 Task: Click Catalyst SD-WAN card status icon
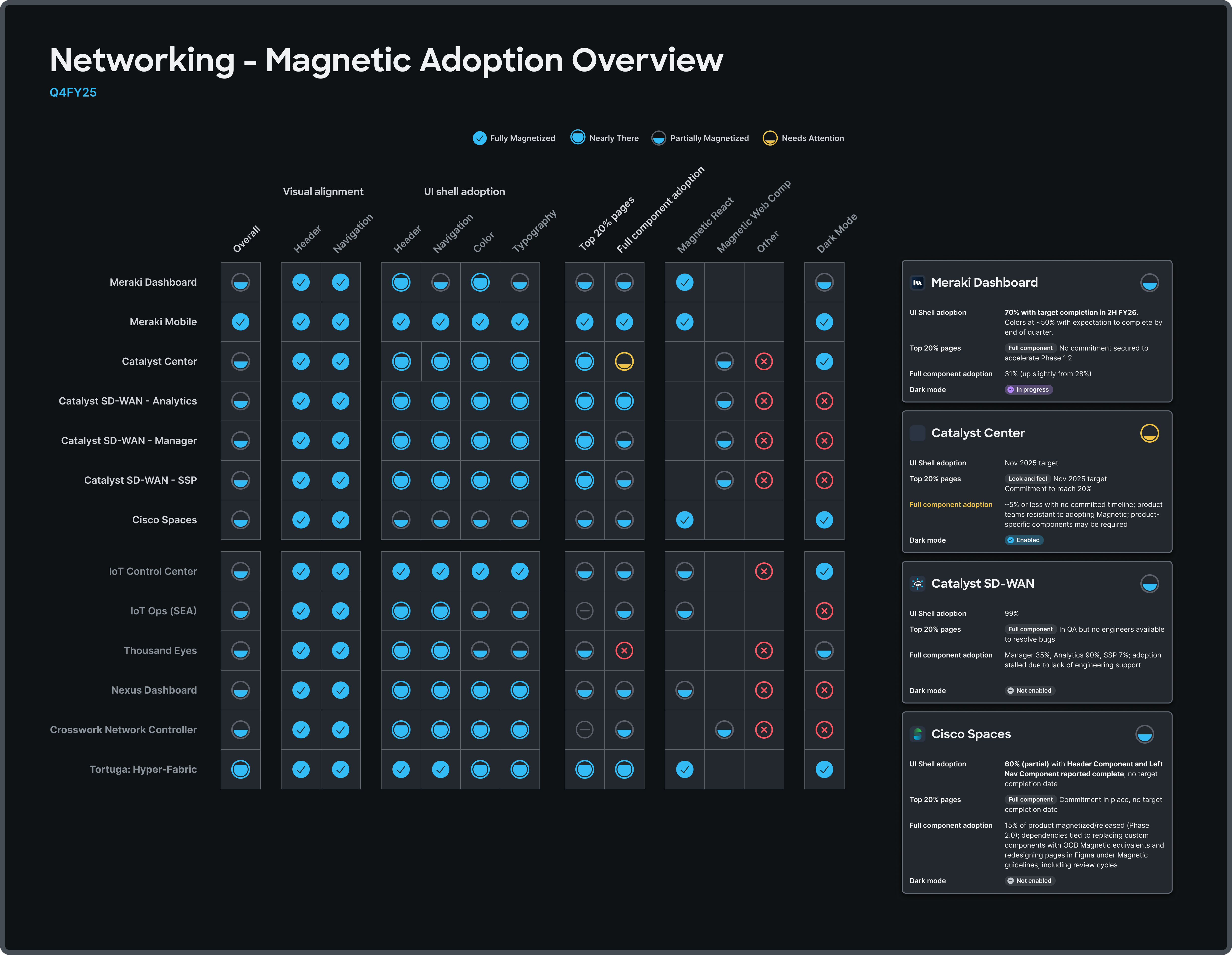point(1150,584)
